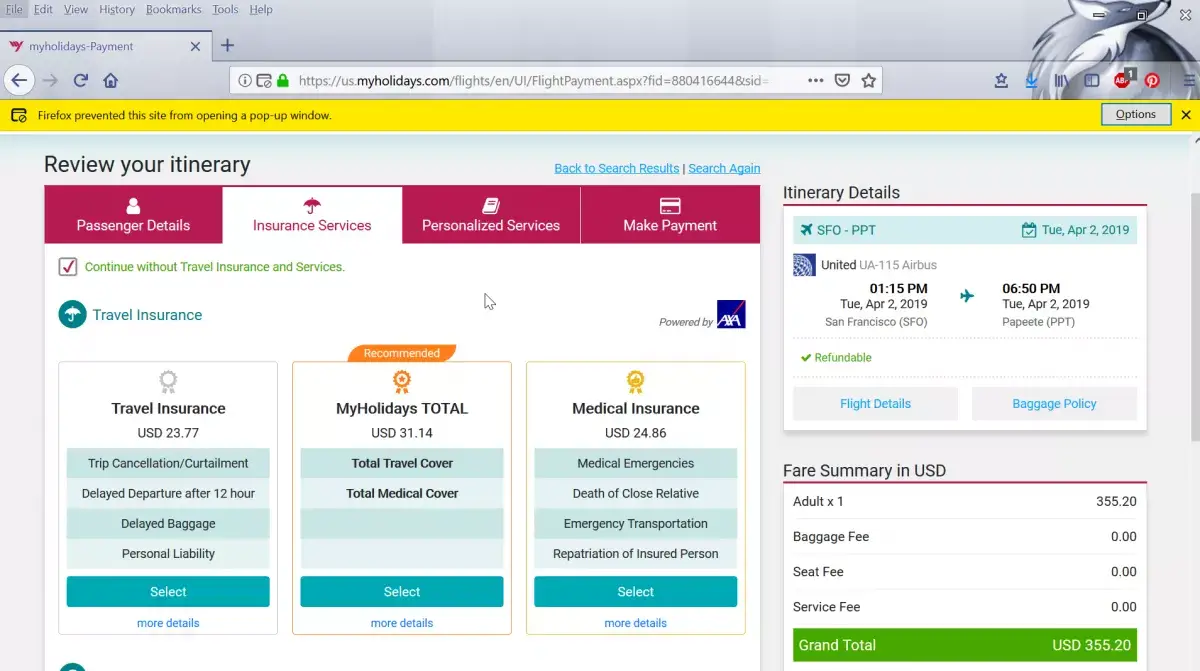Image resolution: width=1200 pixels, height=671 pixels.
Task: Save page to Pocket icon
Action: coord(843,80)
